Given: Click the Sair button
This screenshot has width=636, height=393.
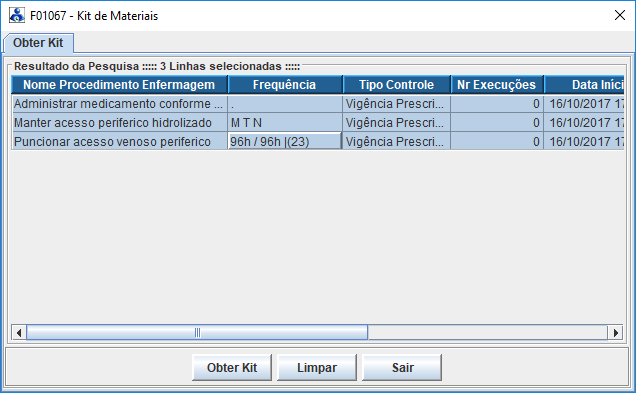Looking at the screenshot, I should pos(402,367).
